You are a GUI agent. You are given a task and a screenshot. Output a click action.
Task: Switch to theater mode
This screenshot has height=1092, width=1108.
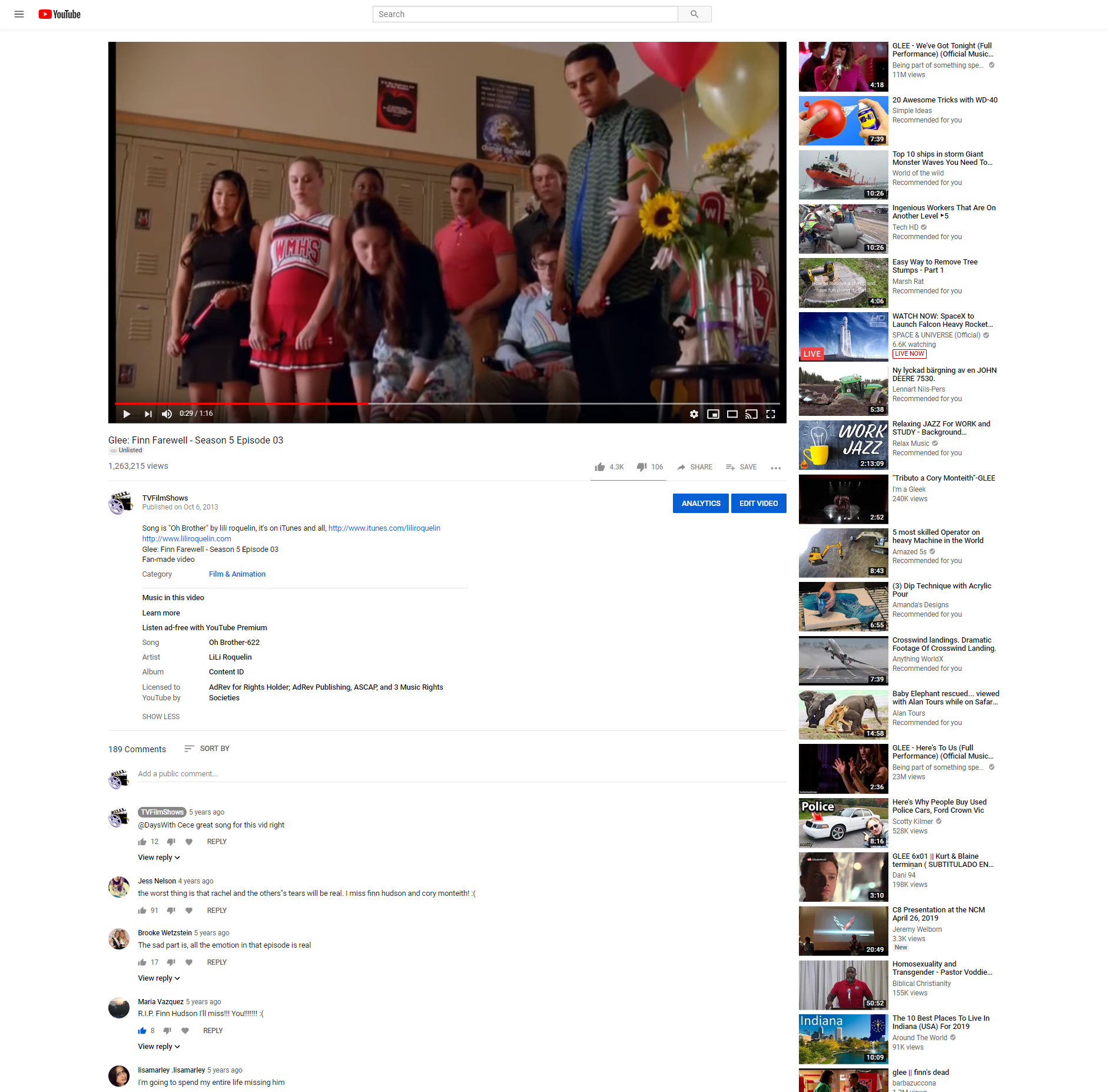pos(732,414)
